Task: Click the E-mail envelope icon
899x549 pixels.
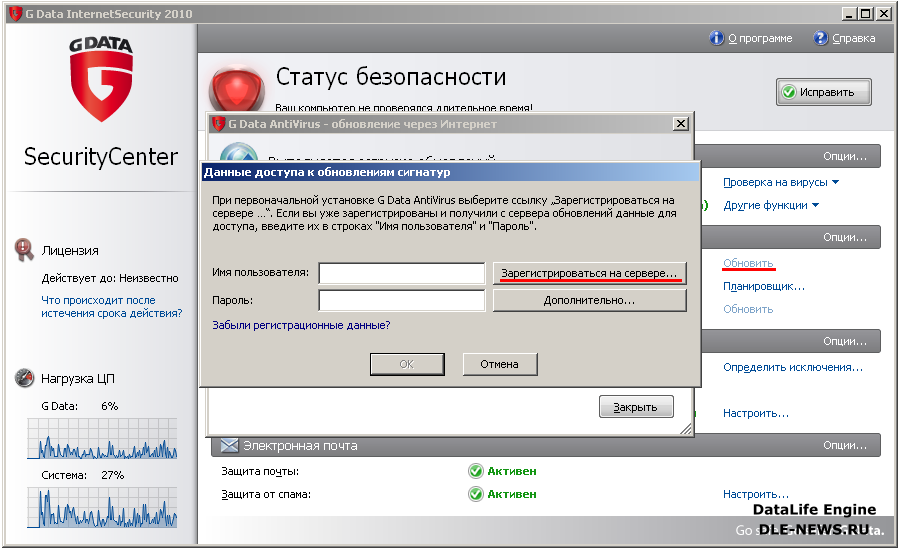Action: coord(229,445)
